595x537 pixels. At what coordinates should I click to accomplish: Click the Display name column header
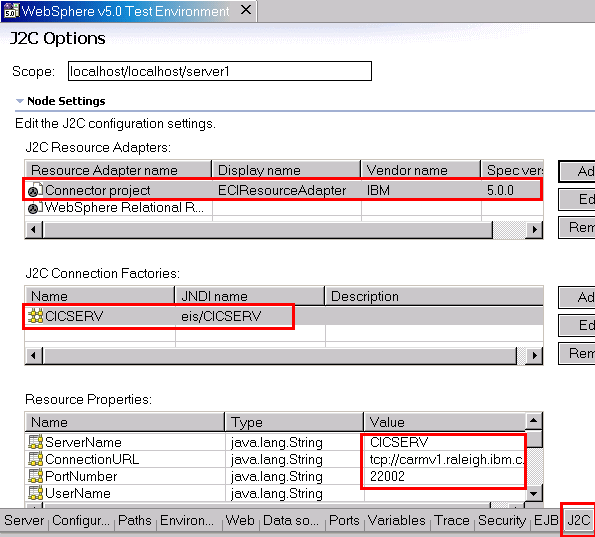(x=286, y=170)
